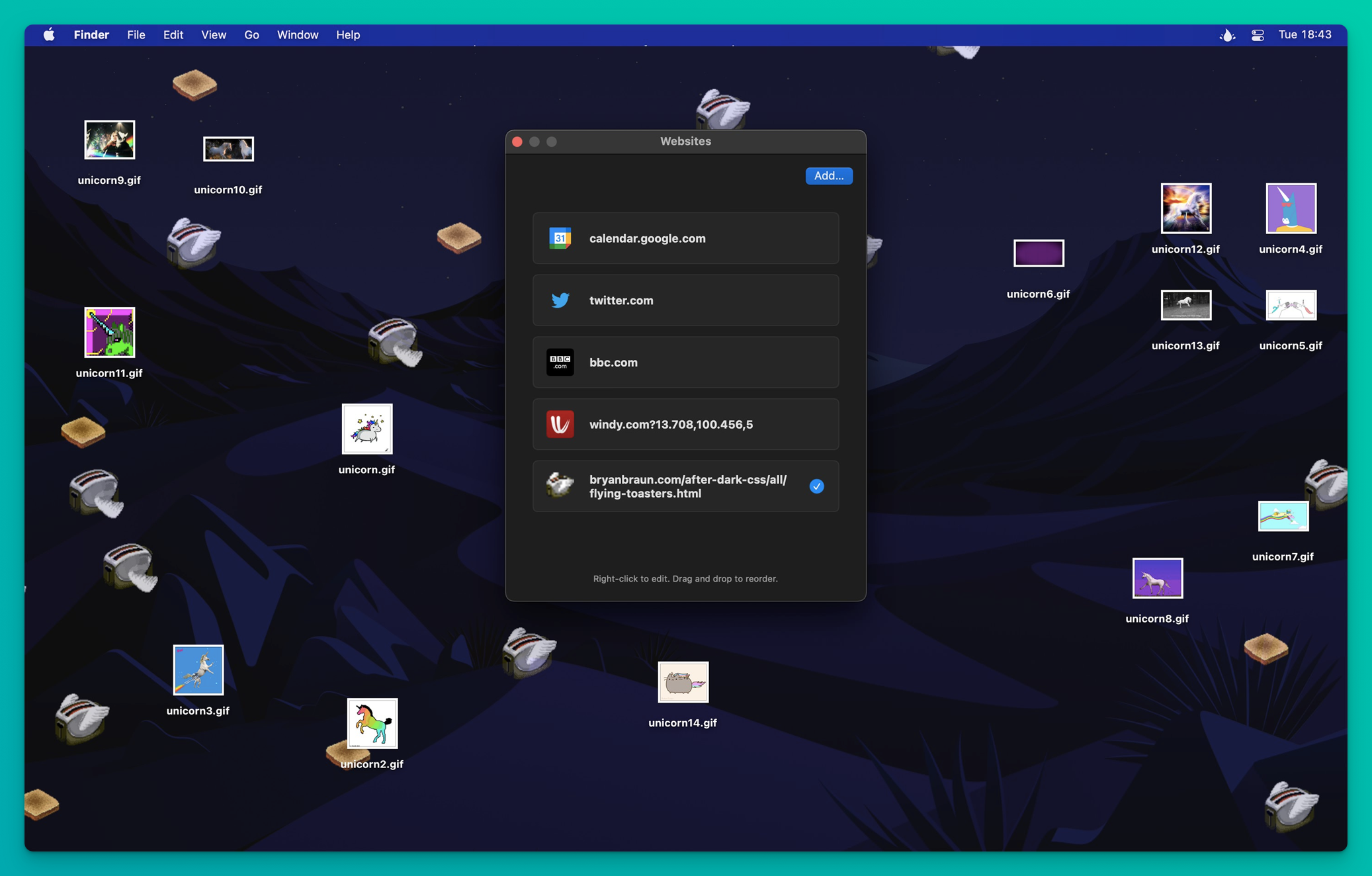Screen dimensions: 1372x876
Task: Select the twitter.com website row
Action: coord(685,300)
